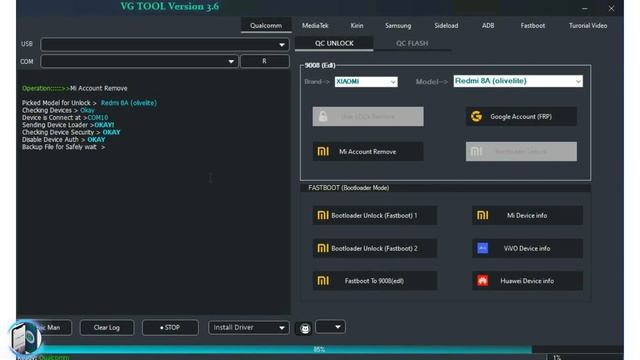Image resolution: width=640 pixels, height=360 pixels.
Task: Click Mi logo beside Mi Device info
Action: coord(482,215)
